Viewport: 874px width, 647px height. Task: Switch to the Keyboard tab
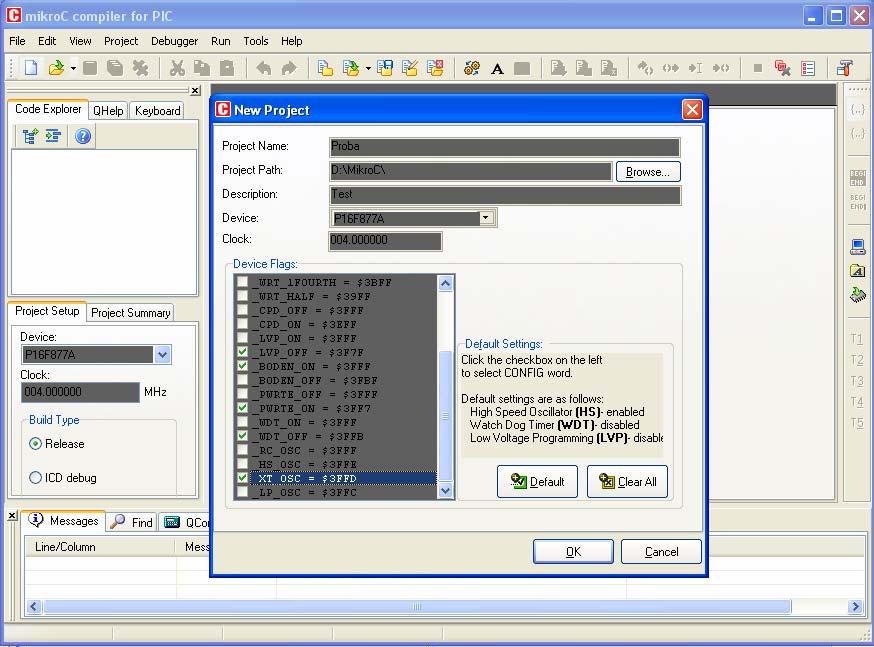pyautogui.click(x=158, y=110)
